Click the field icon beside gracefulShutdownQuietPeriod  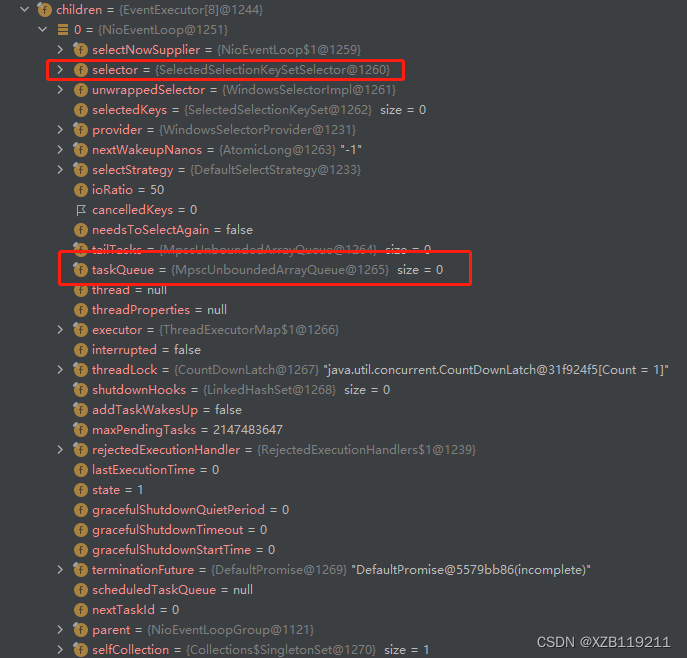tap(81, 510)
